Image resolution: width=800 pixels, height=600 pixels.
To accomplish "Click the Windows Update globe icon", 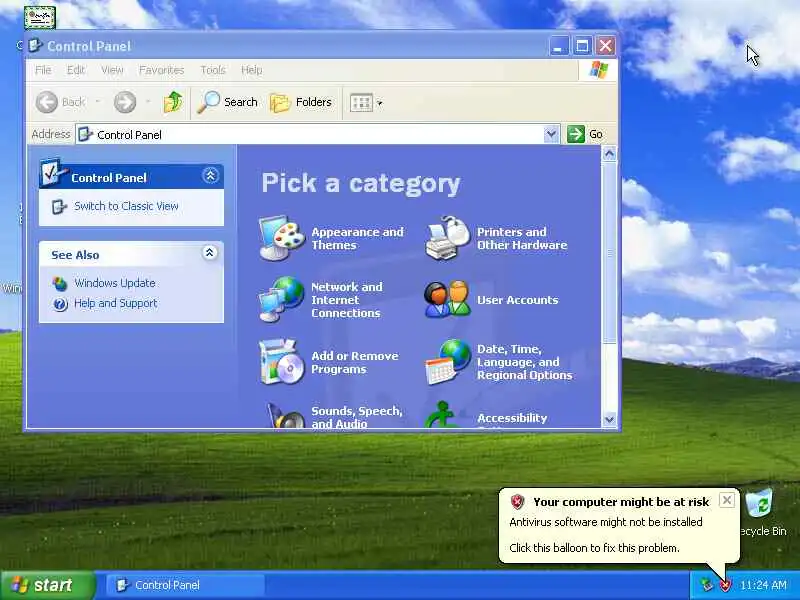I will (60, 283).
